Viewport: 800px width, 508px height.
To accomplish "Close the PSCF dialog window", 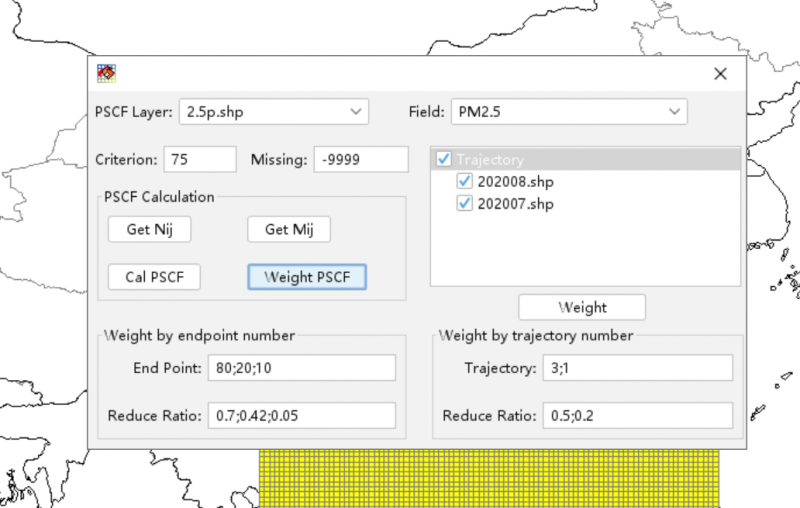I will point(719,73).
